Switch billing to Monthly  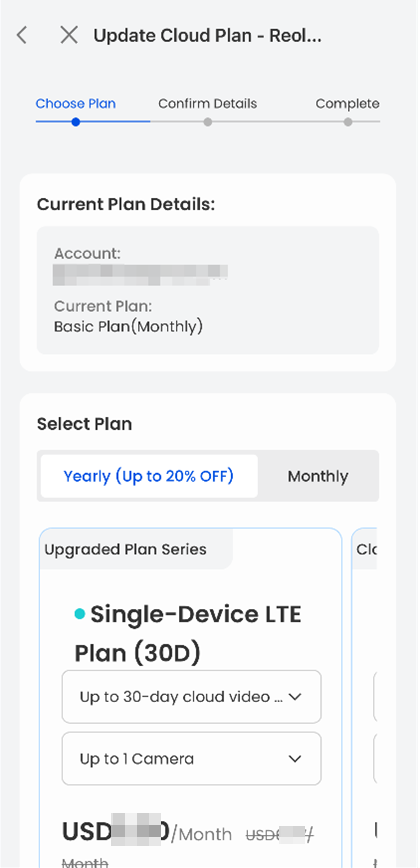coord(318,476)
